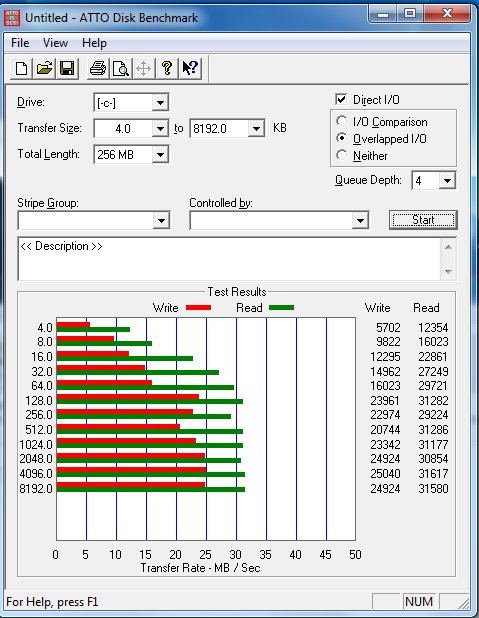Open the Drive dropdown showing [-c-]
The width and height of the screenshot is (479, 618).
point(160,102)
